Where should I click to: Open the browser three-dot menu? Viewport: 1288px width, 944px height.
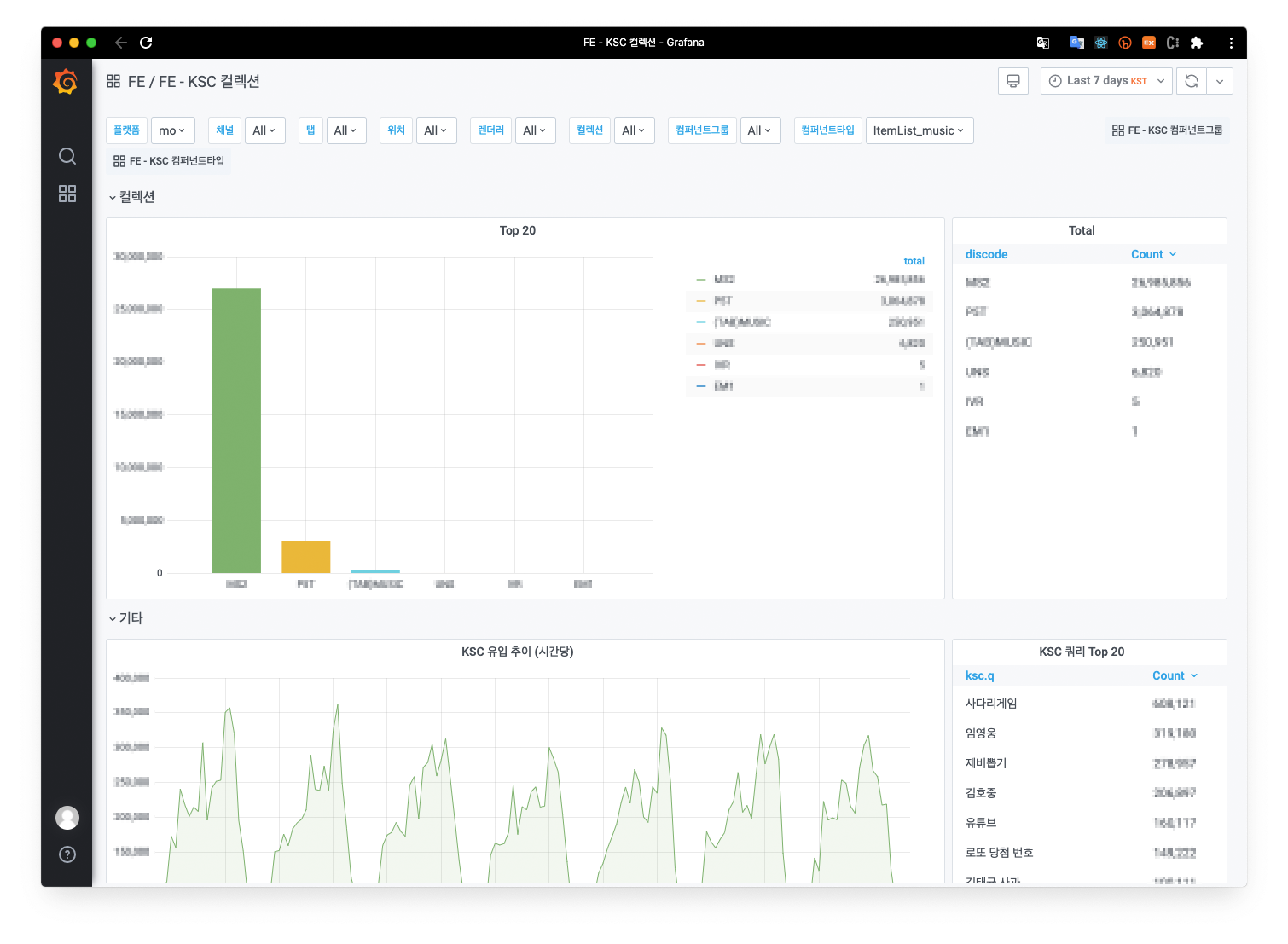point(1231,43)
